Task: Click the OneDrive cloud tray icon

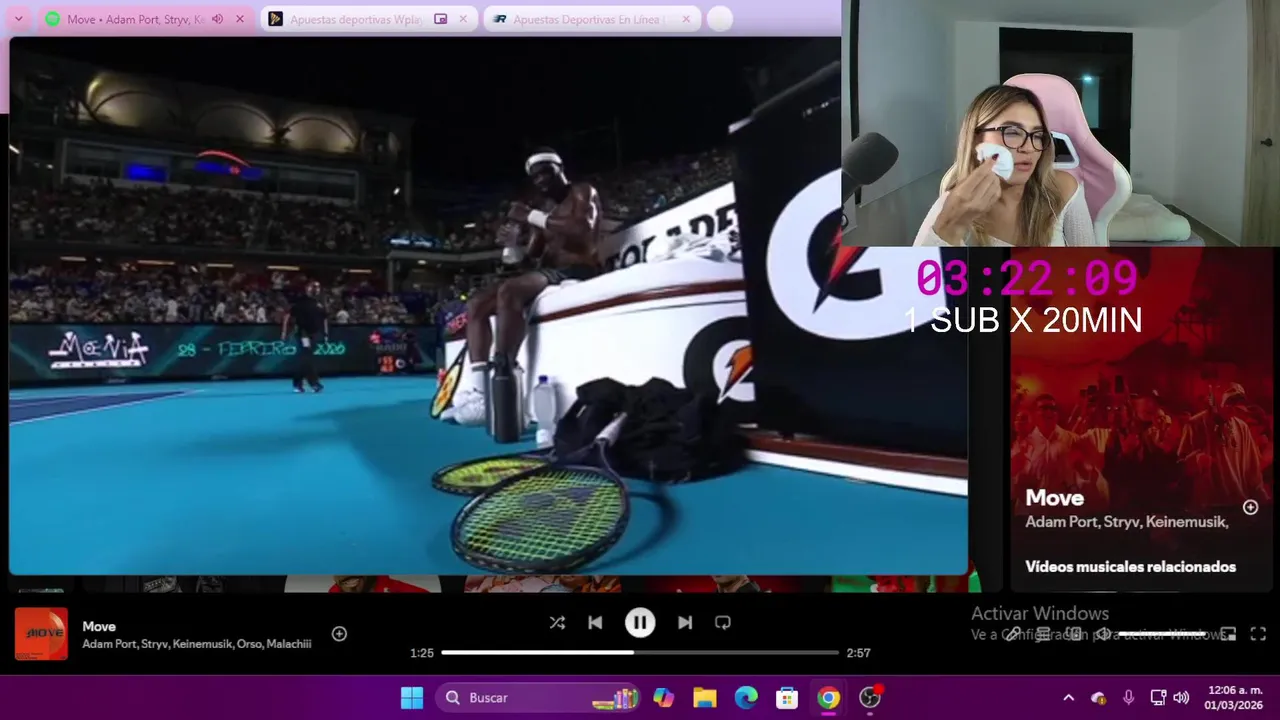Action: (1098, 698)
